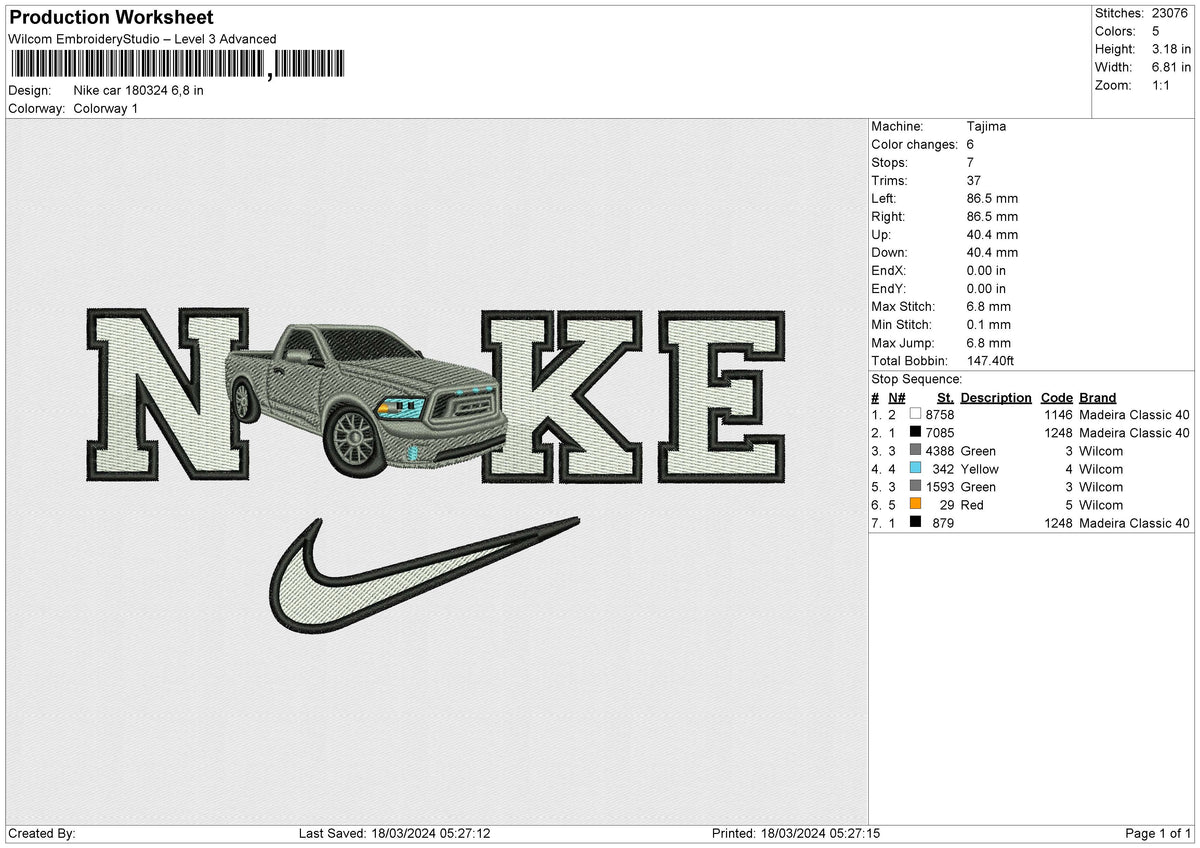Click the Min Stitch value 0.1 mm
Image resolution: width=1200 pixels, height=848 pixels.
tap(989, 325)
